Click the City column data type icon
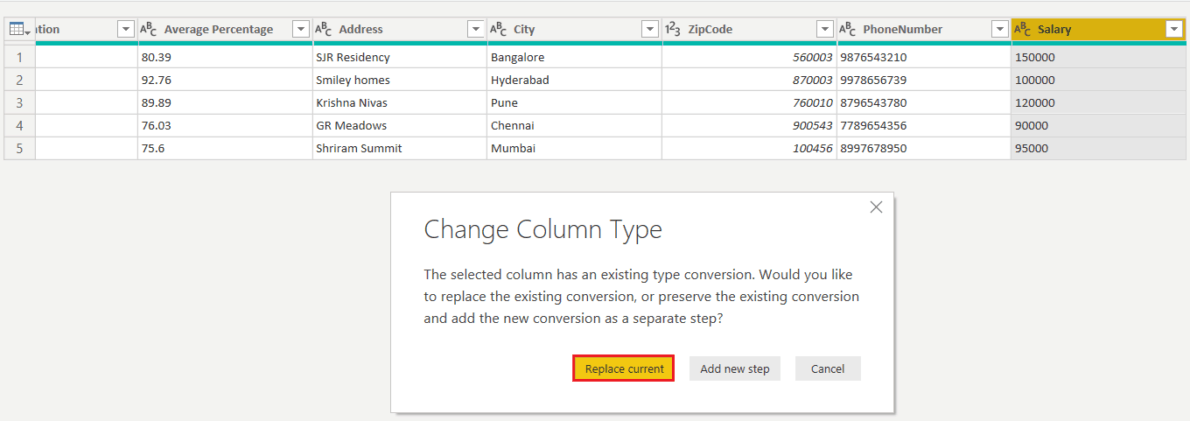This screenshot has height=421, width=1190. (x=498, y=30)
